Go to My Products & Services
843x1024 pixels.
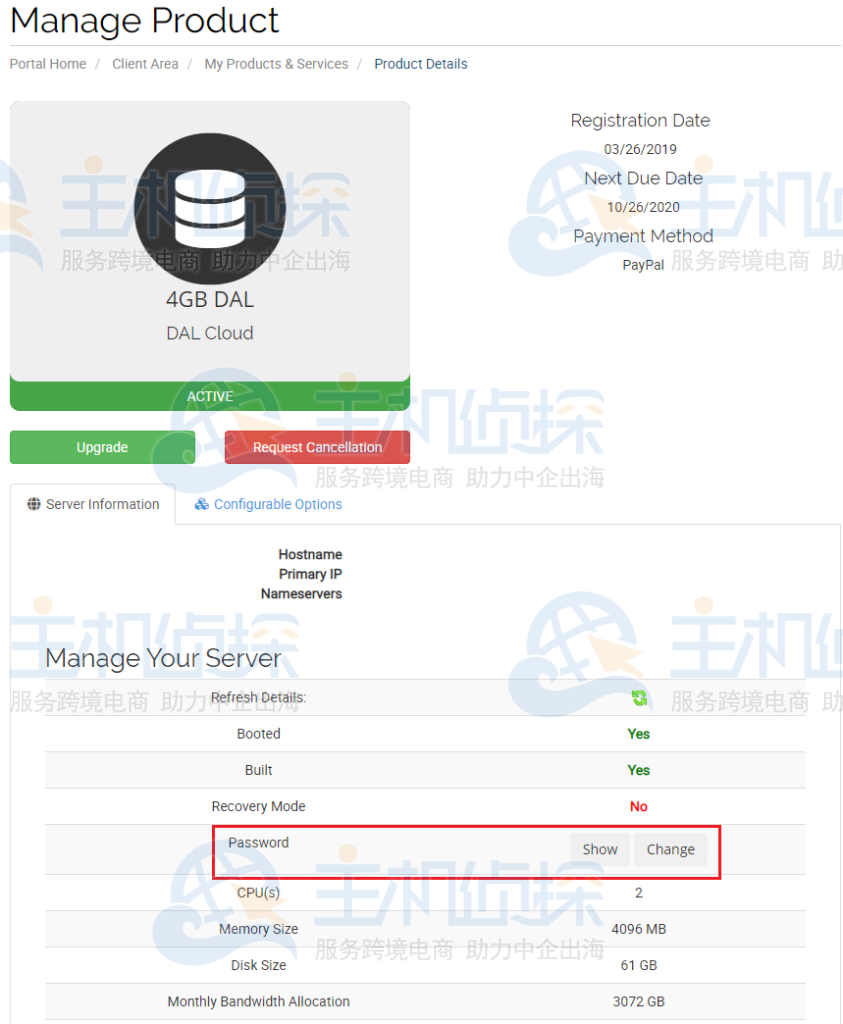(x=276, y=63)
